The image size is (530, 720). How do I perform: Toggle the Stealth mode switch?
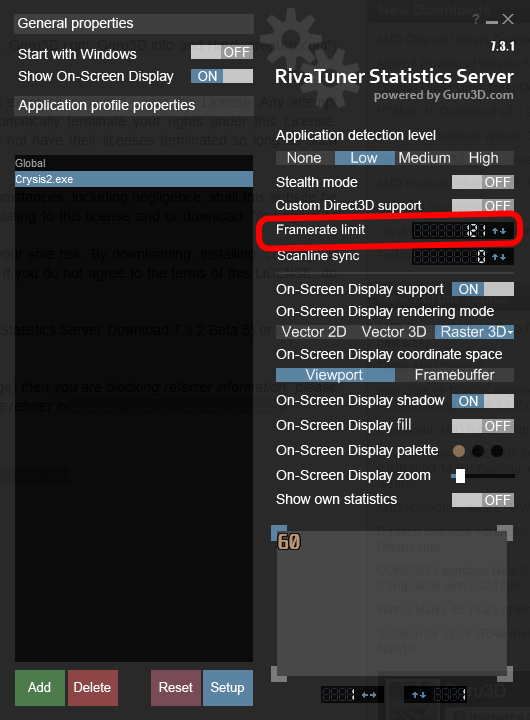coord(483,182)
